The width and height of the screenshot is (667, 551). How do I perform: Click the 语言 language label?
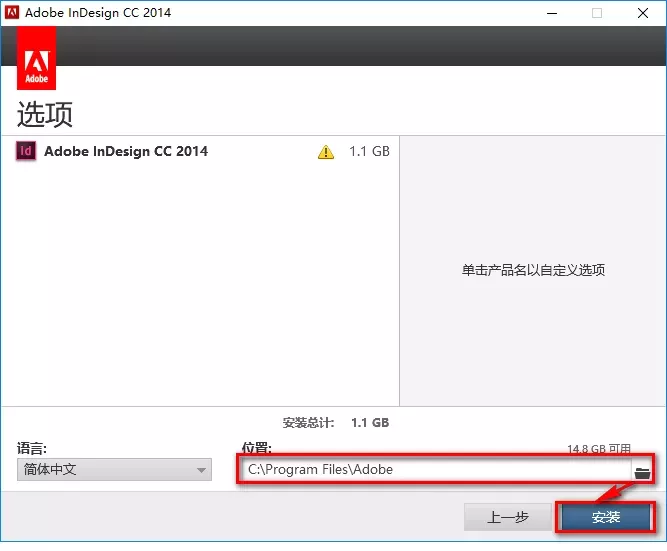(x=32, y=449)
